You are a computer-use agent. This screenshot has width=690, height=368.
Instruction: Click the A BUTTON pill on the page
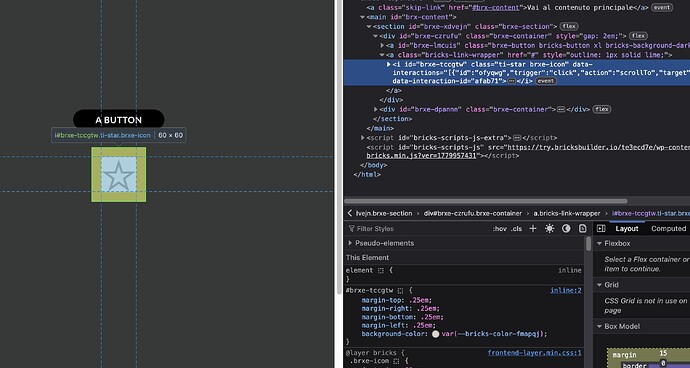point(118,120)
